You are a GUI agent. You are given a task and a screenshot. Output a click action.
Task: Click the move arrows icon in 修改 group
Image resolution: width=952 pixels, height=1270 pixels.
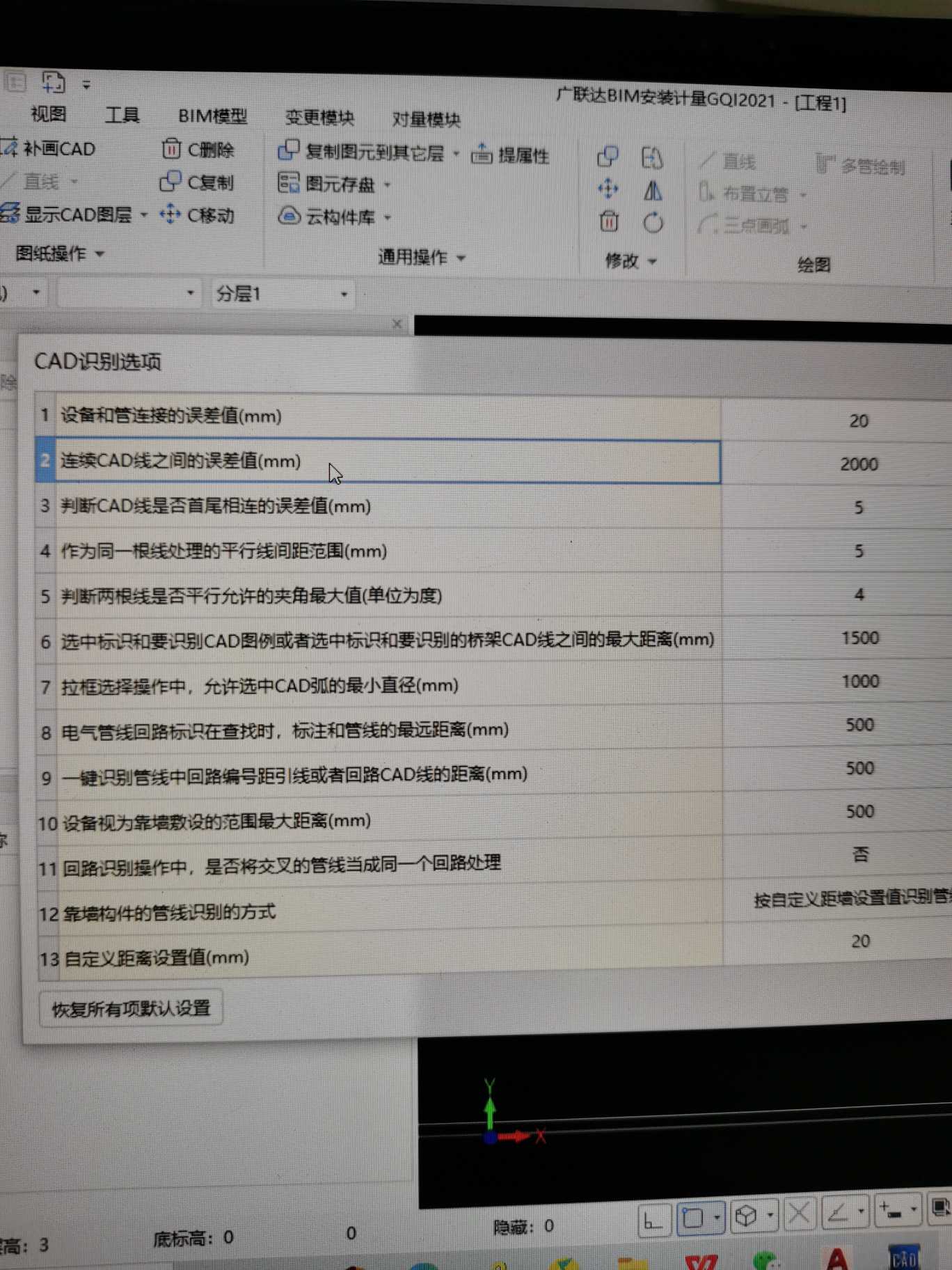point(608,189)
